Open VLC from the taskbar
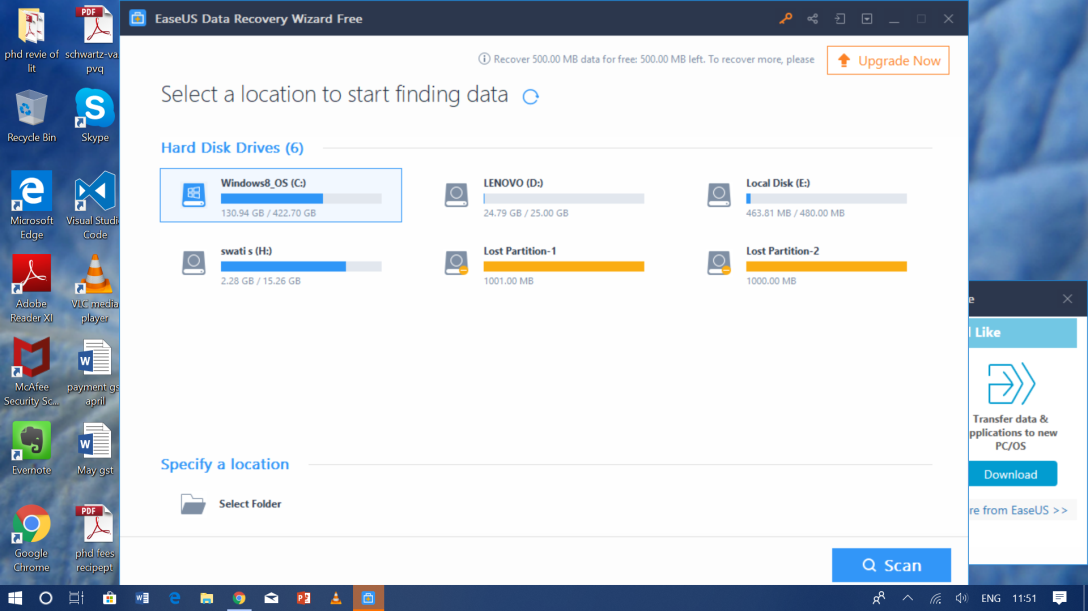The height and width of the screenshot is (611, 1088). [x=336, y=598]
